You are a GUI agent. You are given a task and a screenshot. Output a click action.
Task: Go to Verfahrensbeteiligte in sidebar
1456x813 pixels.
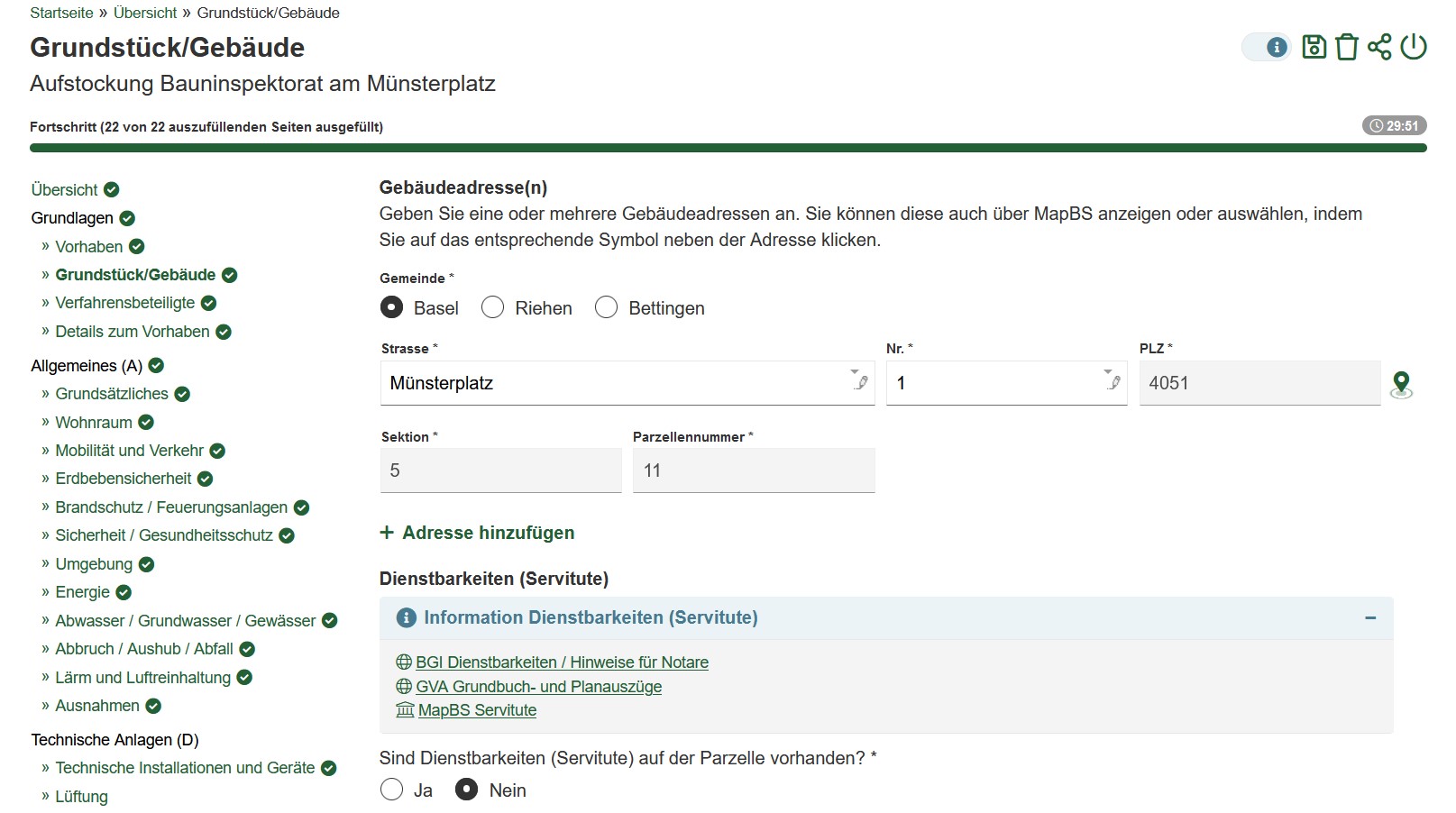point(124,303)
